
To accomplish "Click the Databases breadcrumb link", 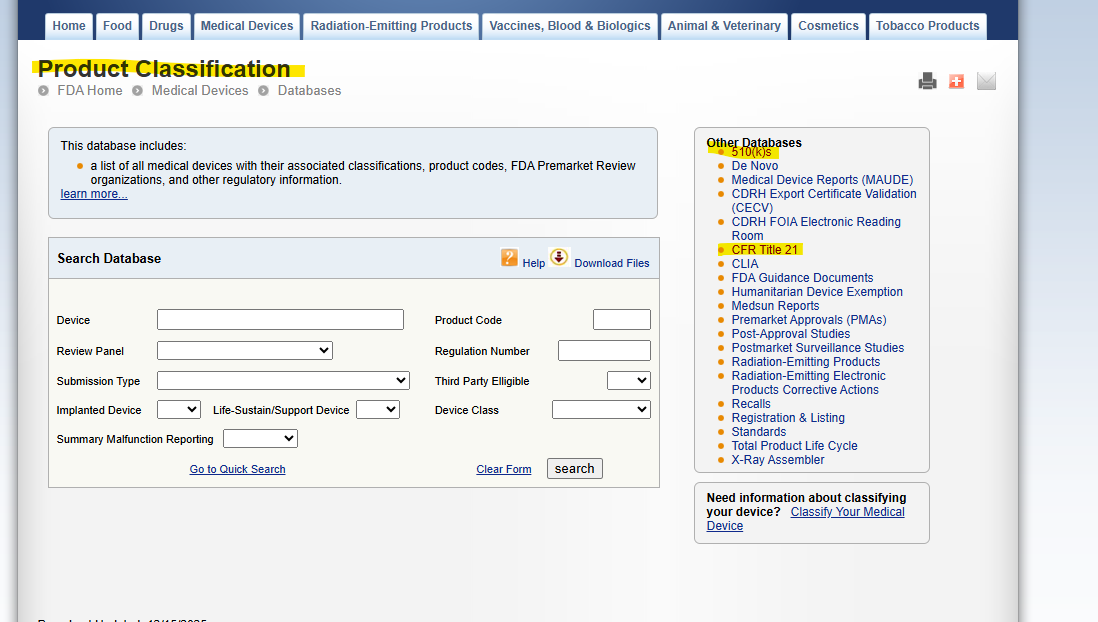I will click(x=310, y=90).
